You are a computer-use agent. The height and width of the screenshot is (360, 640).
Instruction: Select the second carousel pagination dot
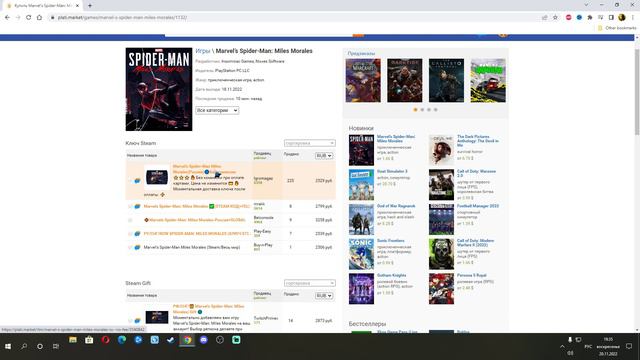pyautogui.click(x=422, y=110)
